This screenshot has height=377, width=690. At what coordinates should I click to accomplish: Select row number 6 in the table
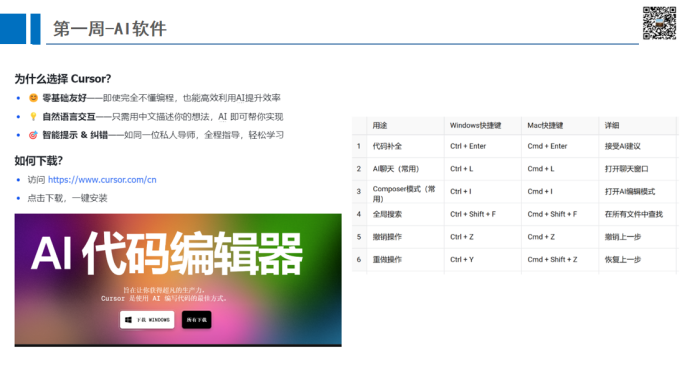point(359,260)
